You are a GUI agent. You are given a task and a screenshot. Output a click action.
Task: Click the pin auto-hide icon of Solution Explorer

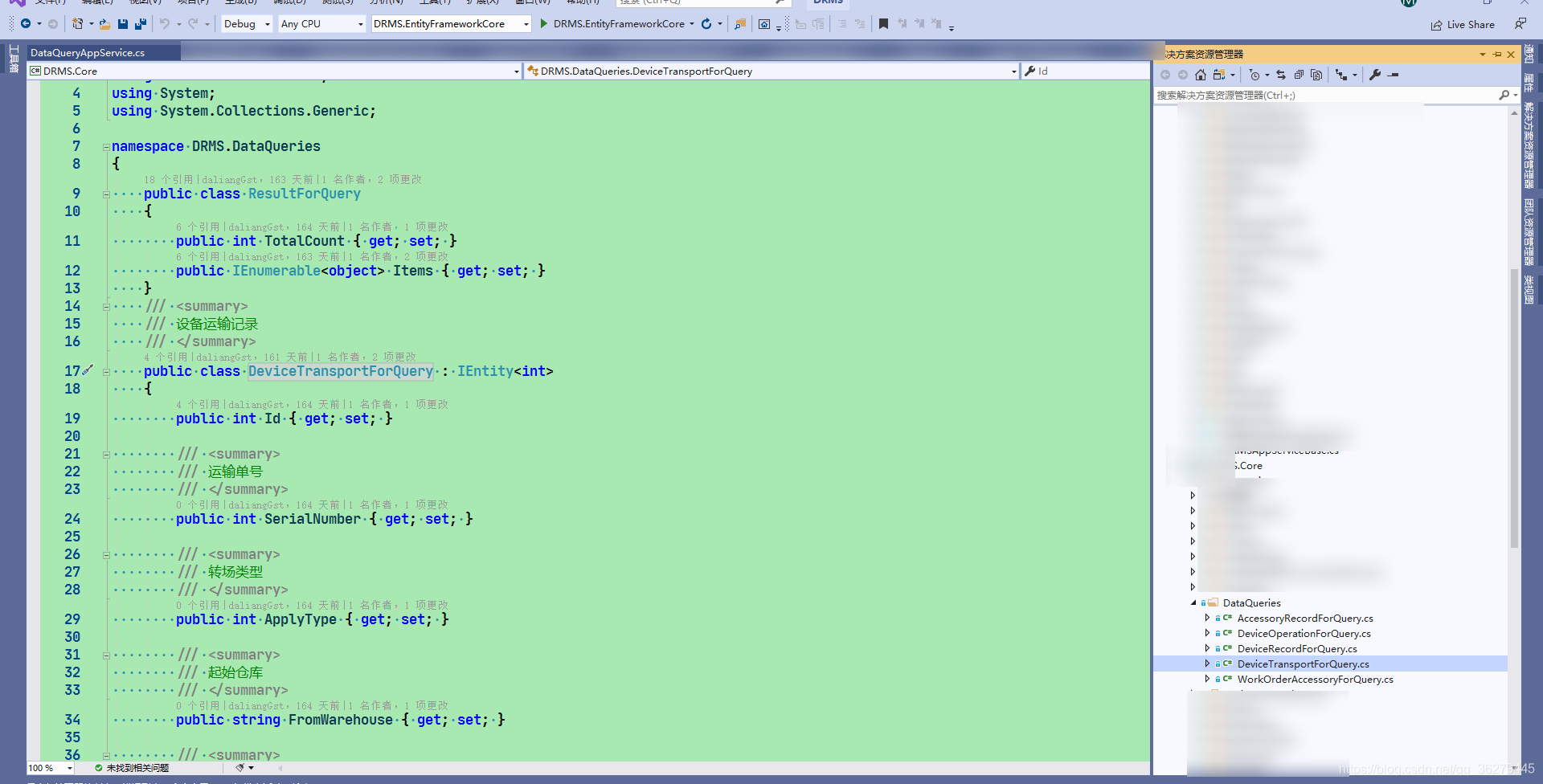point(1497,55)
